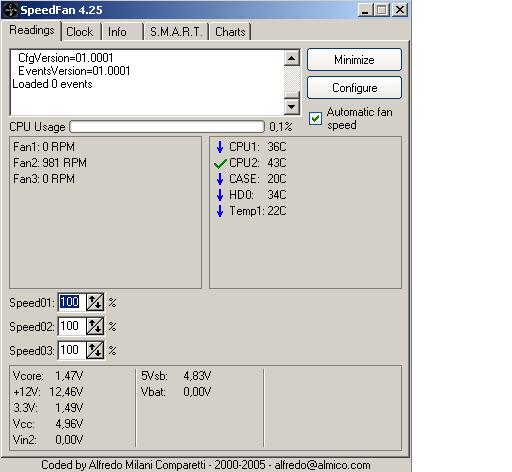The width and height of the screenshot is (512, 472).
Task: Click the 'CfgVersion=01.0001' log line
Action: click(66, 58)
